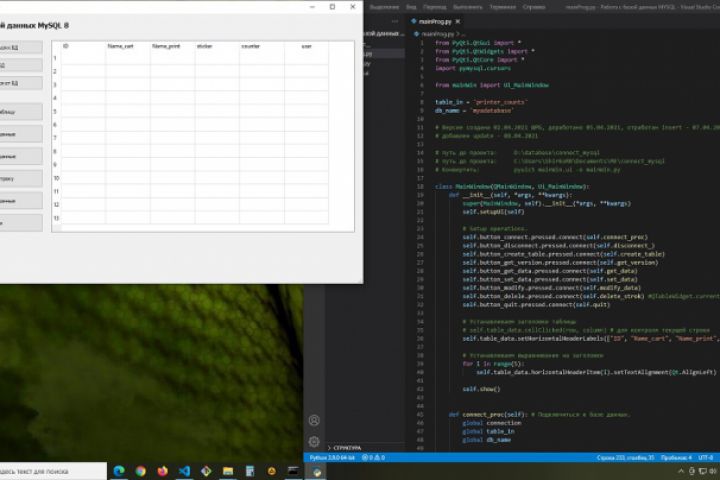Image resolution: width=720 pixels, height=480 pixels.
Task: Open VS Code Accounts icon in activity bar
Action: (x=314, y=420)
